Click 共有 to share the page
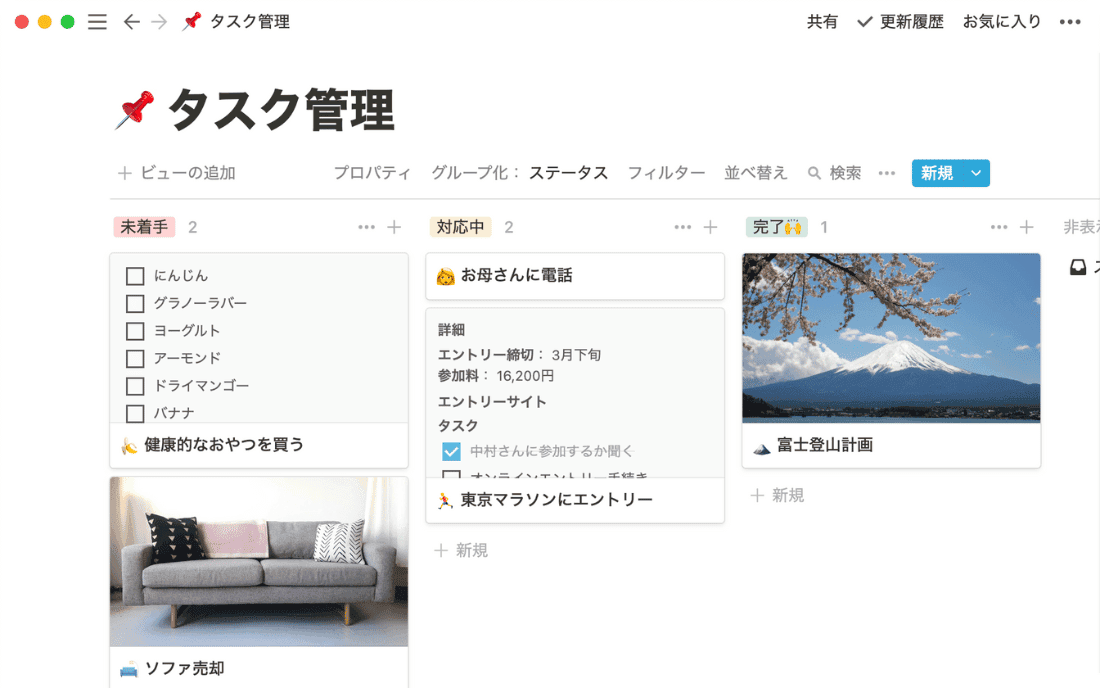Viewport: 1100px width, 700px height. tap(822, 22)
